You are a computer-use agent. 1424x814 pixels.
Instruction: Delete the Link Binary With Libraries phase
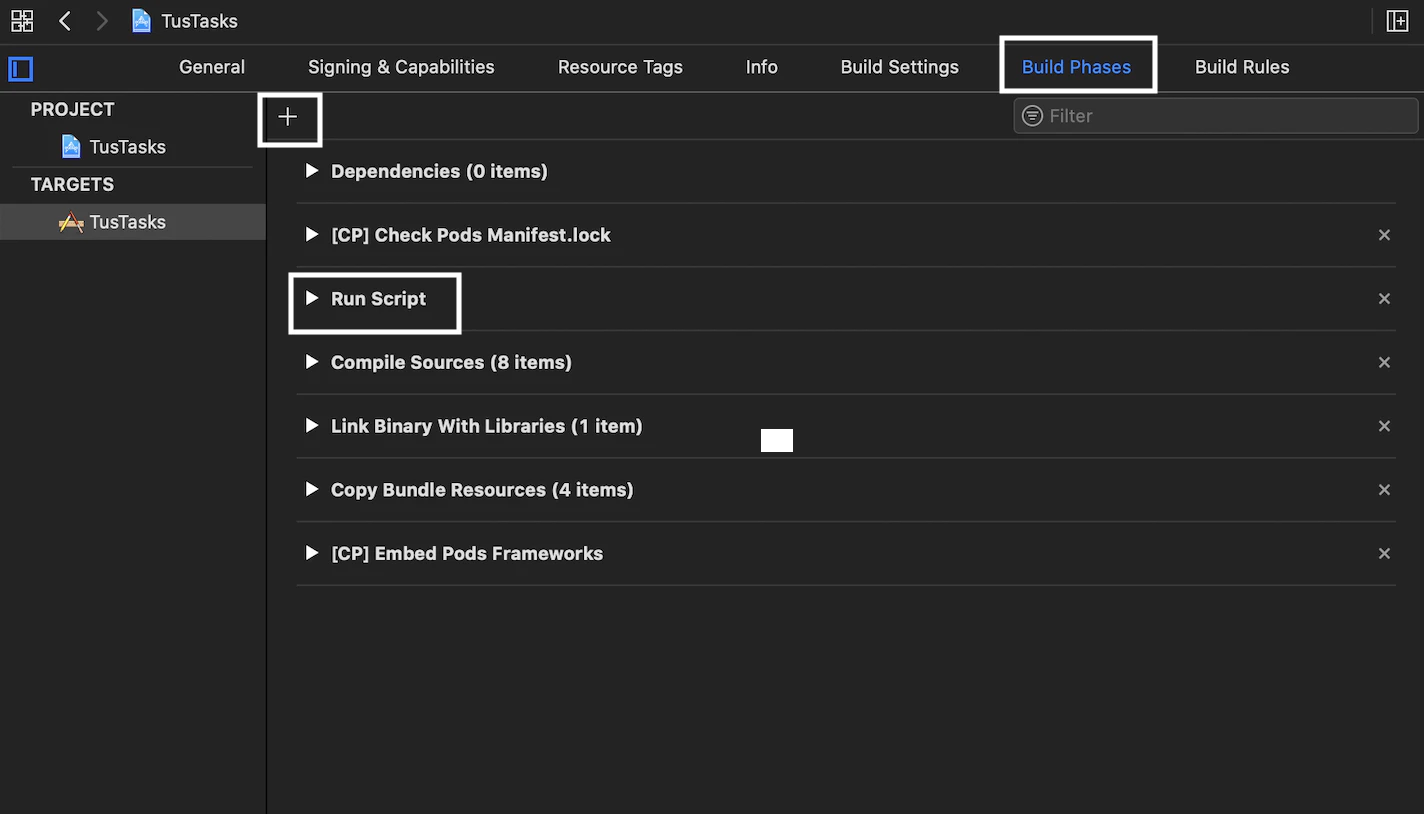click(x=1384, y=426)
